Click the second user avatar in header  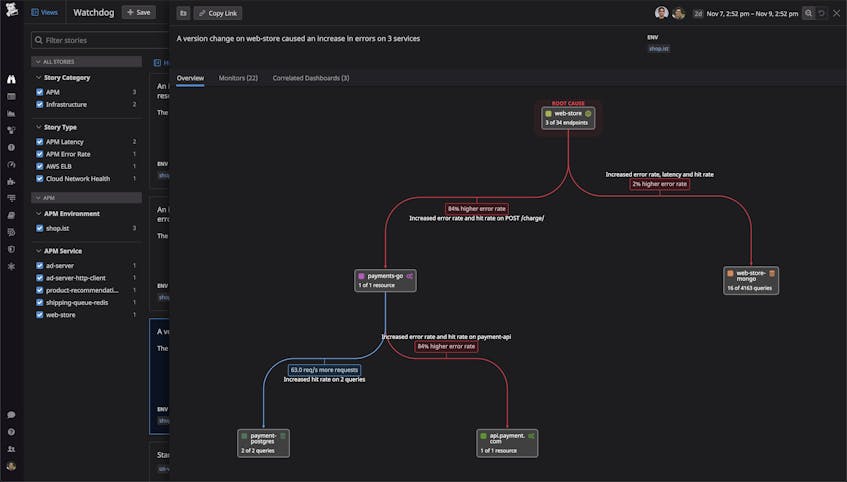(678, 14)
